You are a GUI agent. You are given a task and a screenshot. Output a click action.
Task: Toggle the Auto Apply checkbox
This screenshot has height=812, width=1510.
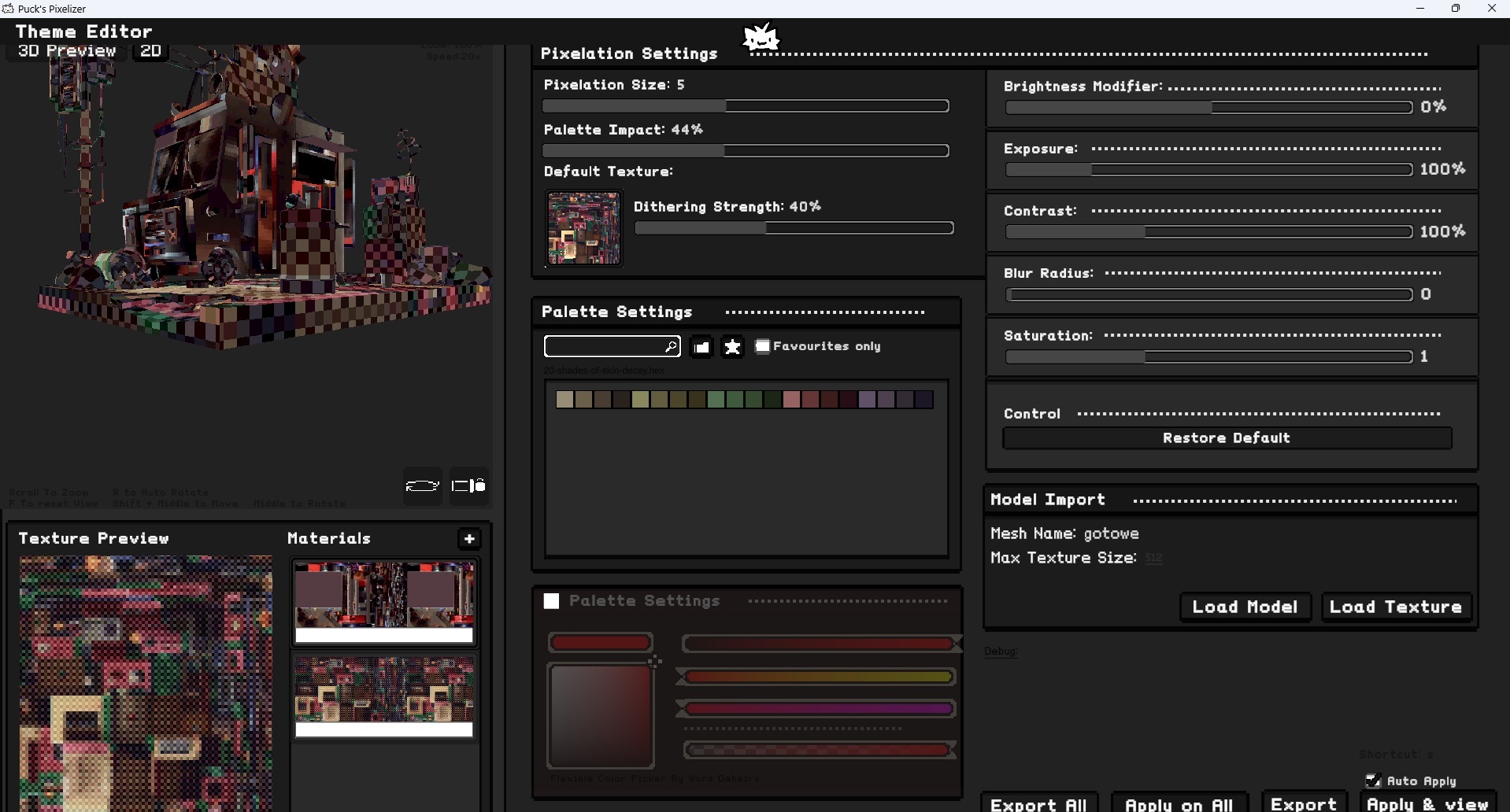1373,781
